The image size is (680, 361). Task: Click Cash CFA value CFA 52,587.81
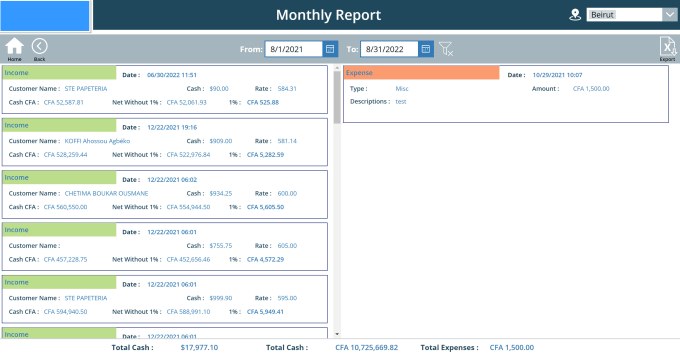(64, 102)
